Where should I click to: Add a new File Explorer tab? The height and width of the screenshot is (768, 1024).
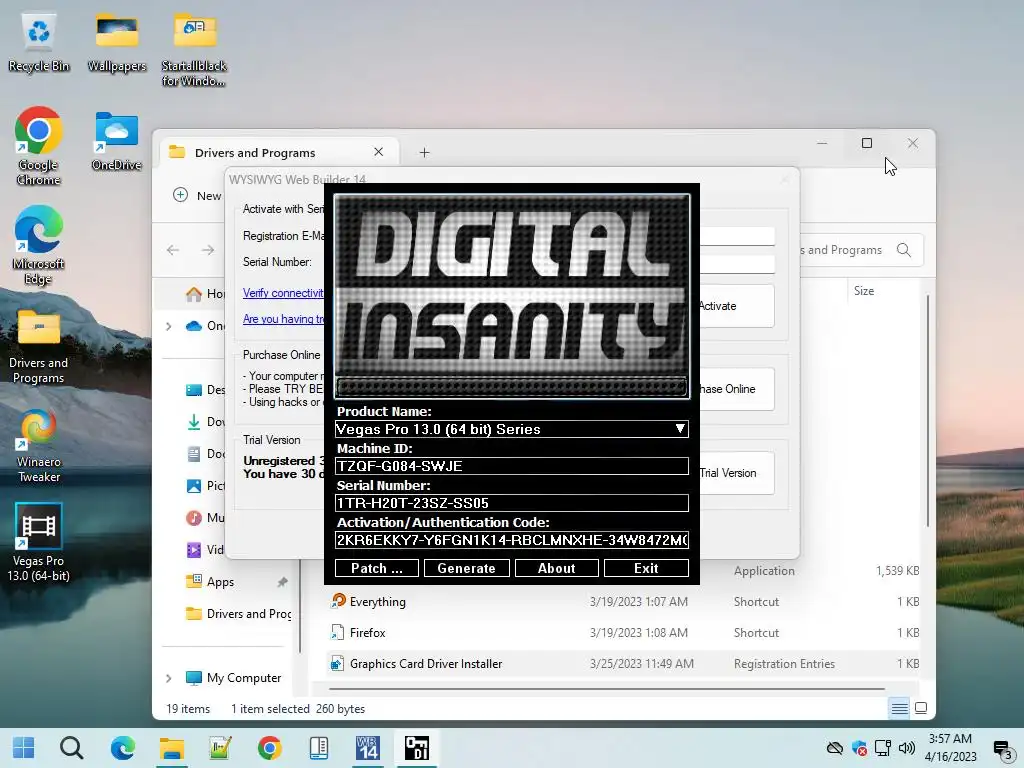pos(424,152)
